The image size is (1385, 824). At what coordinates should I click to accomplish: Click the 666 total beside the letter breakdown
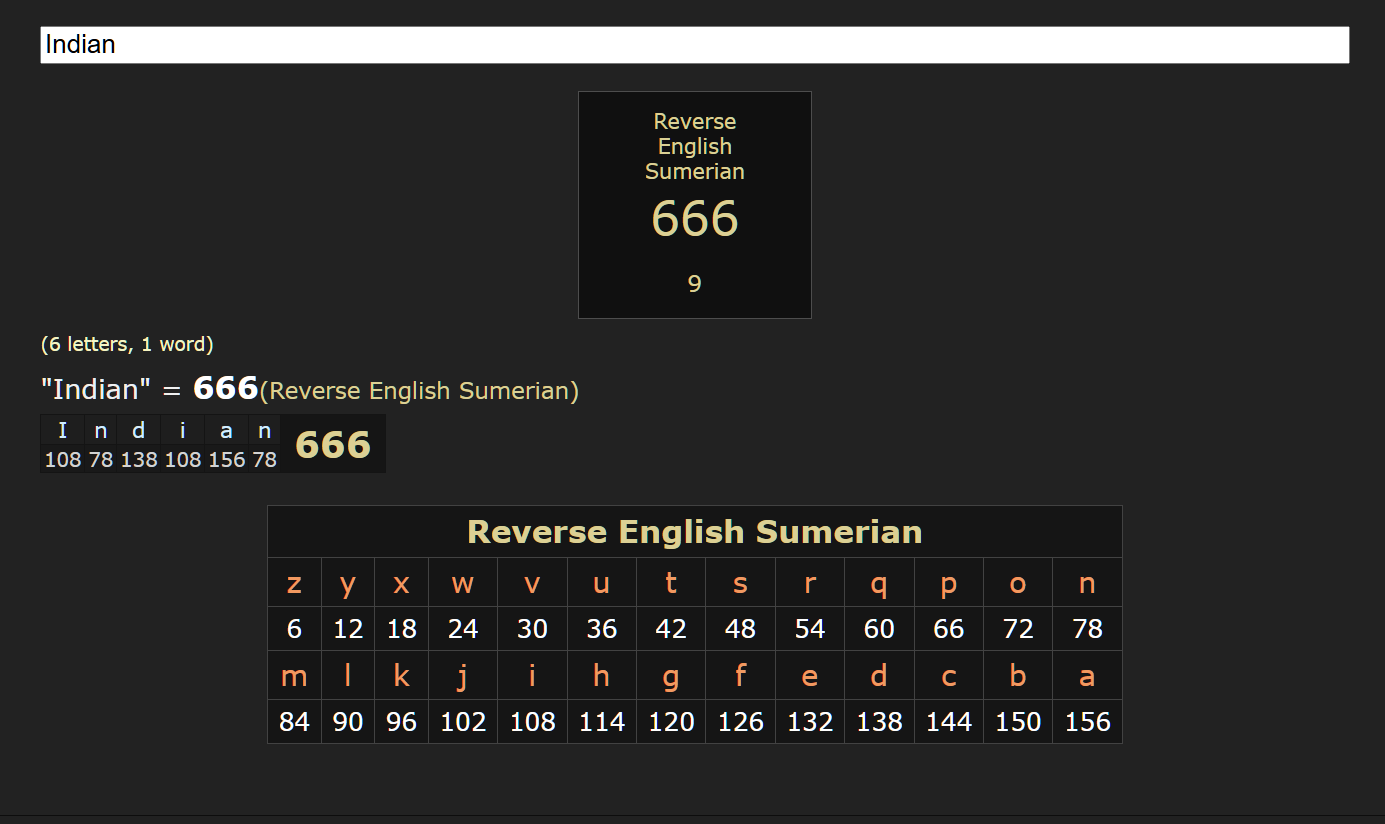click(333, 445)
